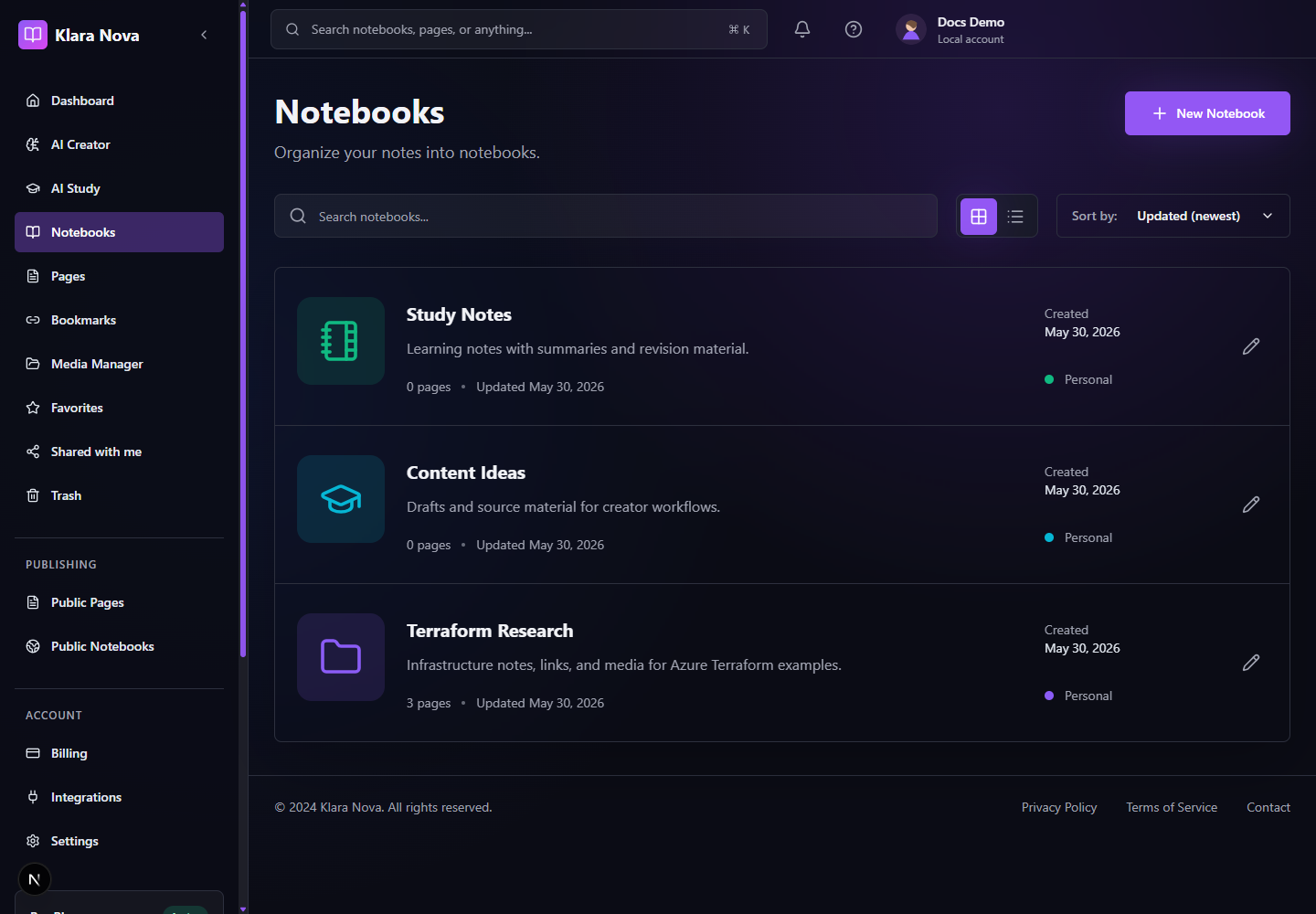Open the help question mark icon
Image resolution: width=1316 pixels, height=914 pixels.
coord(854,29)
